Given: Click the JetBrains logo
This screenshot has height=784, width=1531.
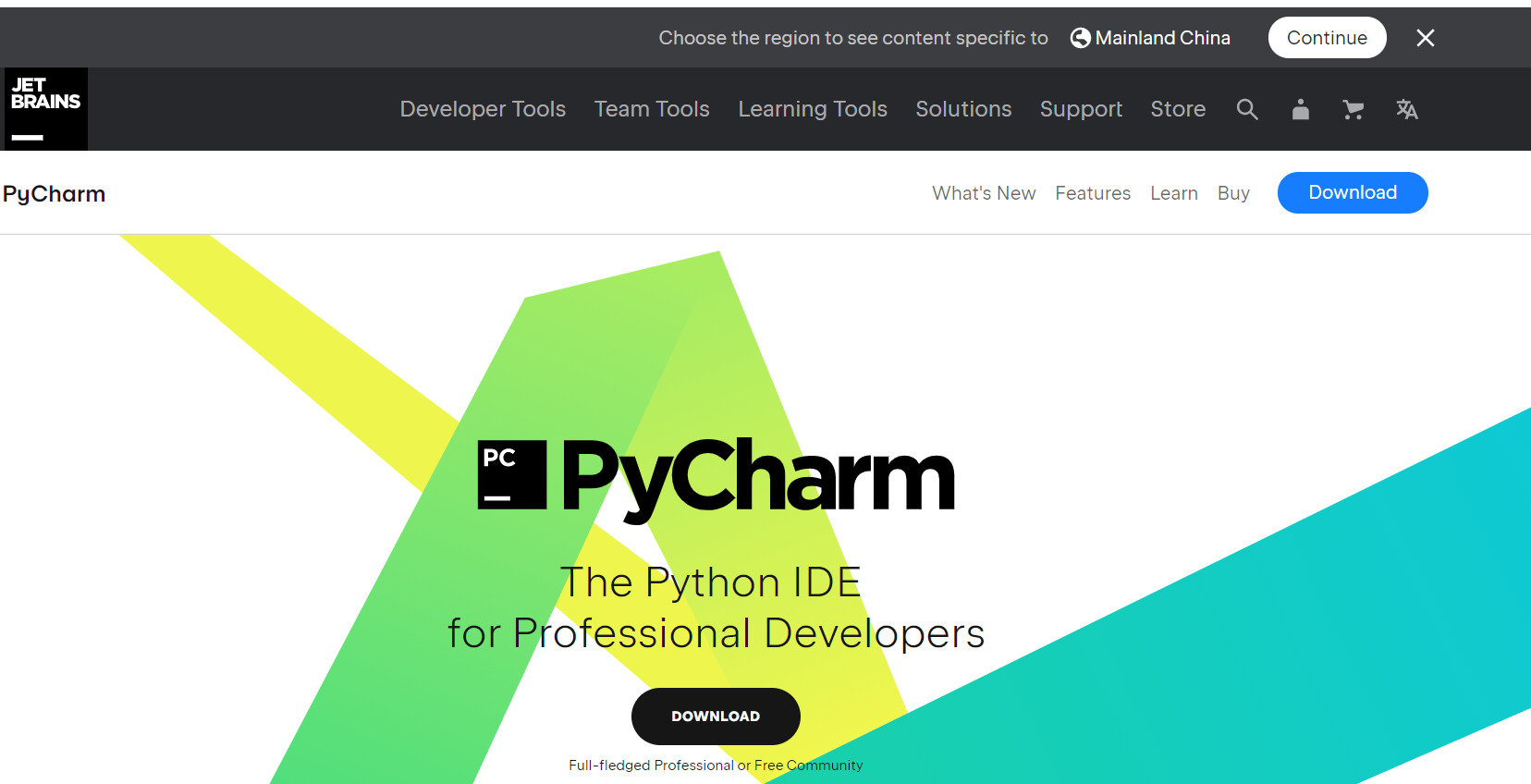Looking at the screenshot, I should click(46, 109).
